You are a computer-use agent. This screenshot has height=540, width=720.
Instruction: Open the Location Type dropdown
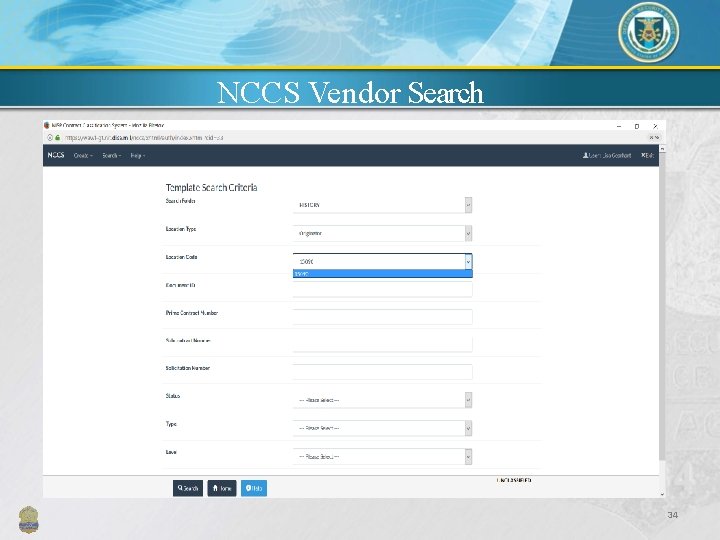coord(382,233)
